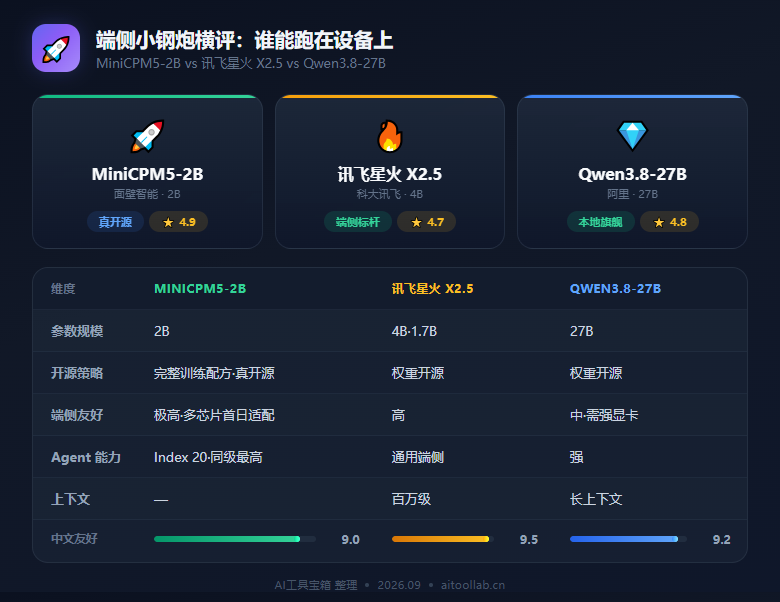This screenshot has height=602, width=780.
Task: Click the 高 cell in 端侧友好 row
Action: point(398,415)
